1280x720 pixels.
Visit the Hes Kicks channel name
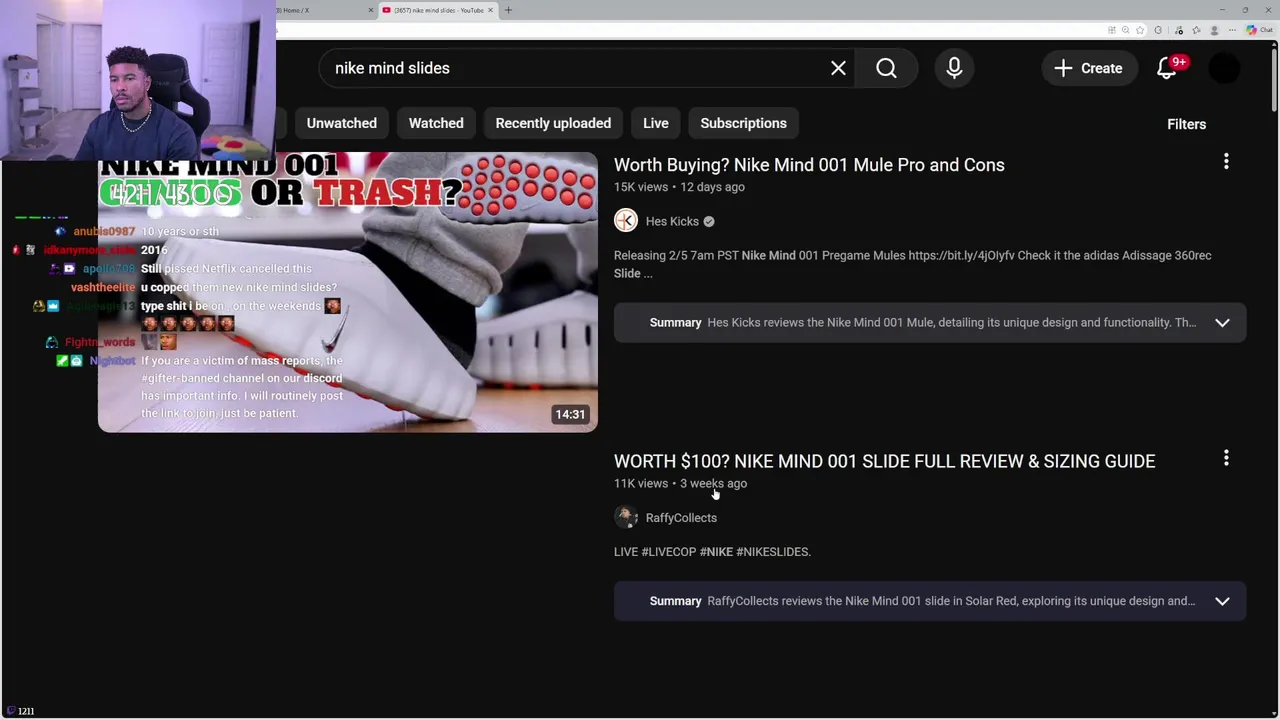(672, 221)
